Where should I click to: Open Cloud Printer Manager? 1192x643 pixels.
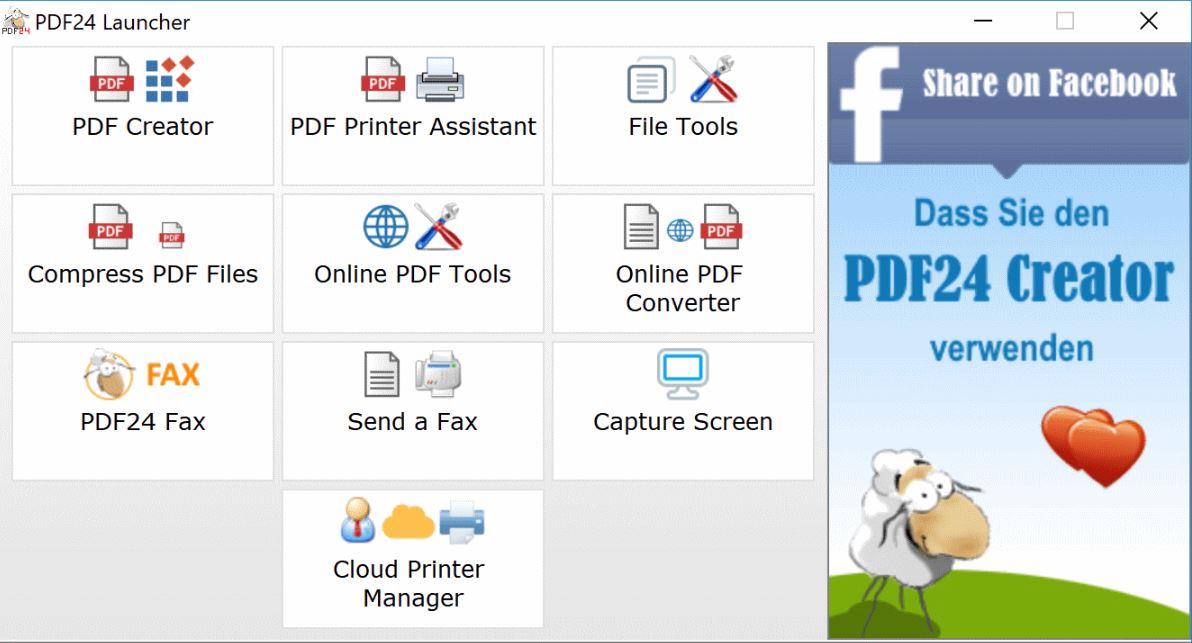(413, 559)
